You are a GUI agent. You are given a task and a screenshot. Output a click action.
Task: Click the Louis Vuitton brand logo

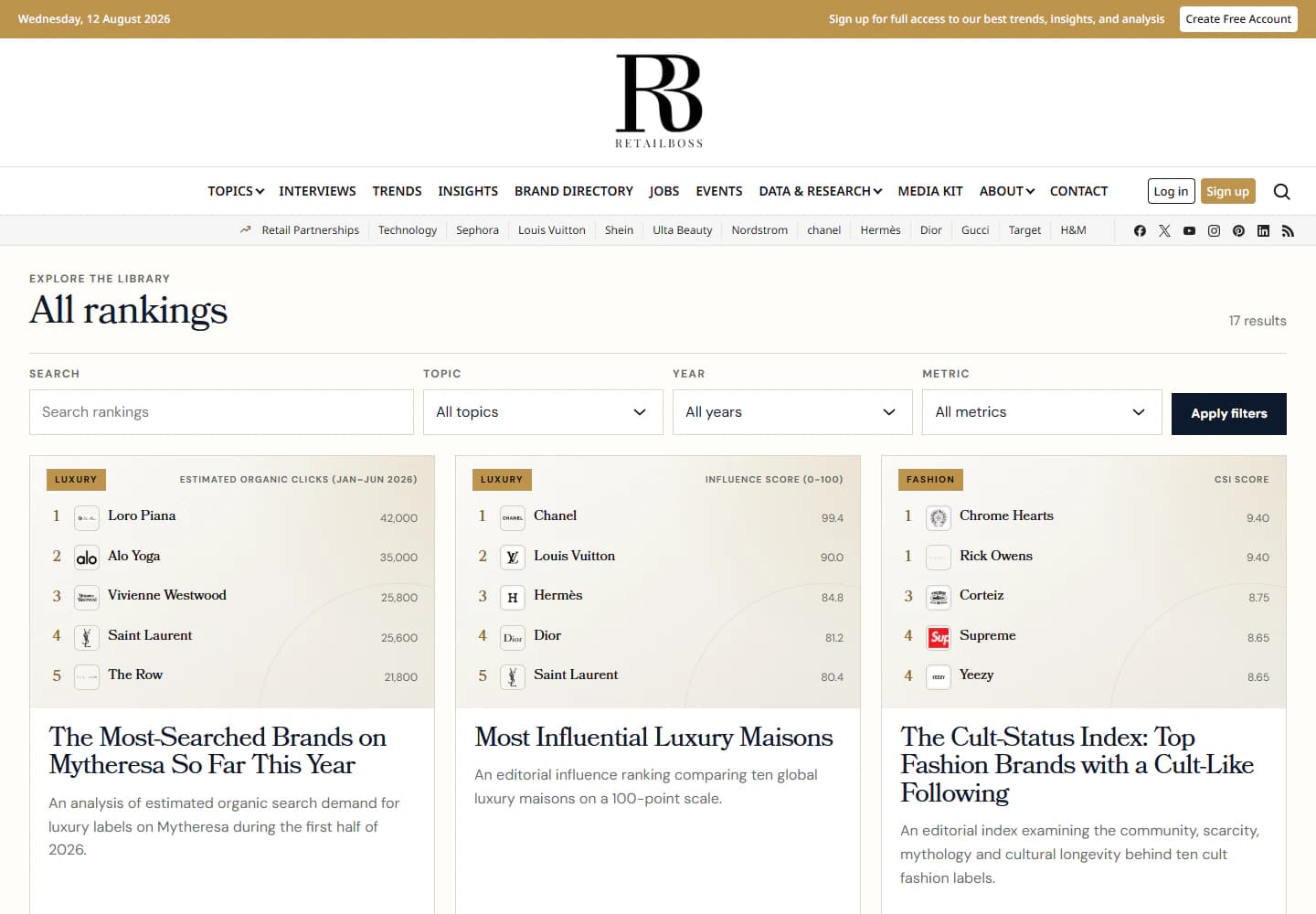coord(513,558)
